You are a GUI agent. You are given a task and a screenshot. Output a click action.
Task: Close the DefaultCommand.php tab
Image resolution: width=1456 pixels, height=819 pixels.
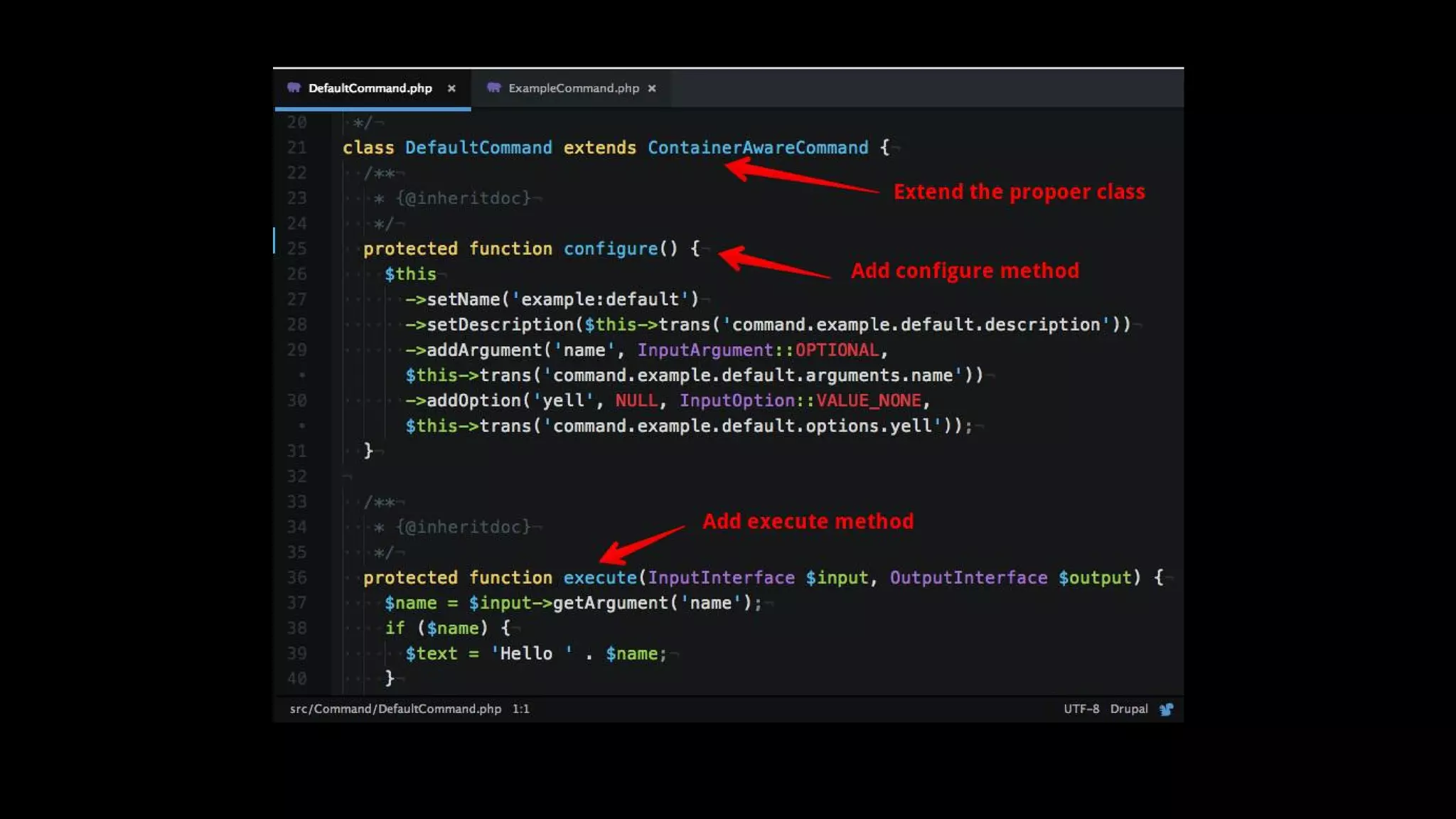click(x=451, y=88)
